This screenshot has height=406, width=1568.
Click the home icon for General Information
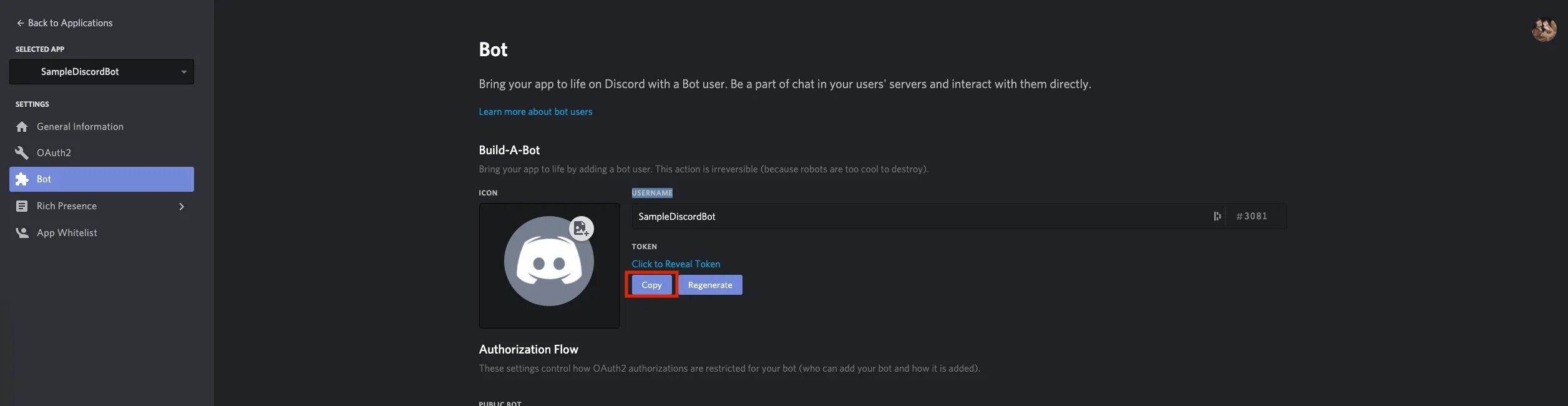tap(22, 127)
